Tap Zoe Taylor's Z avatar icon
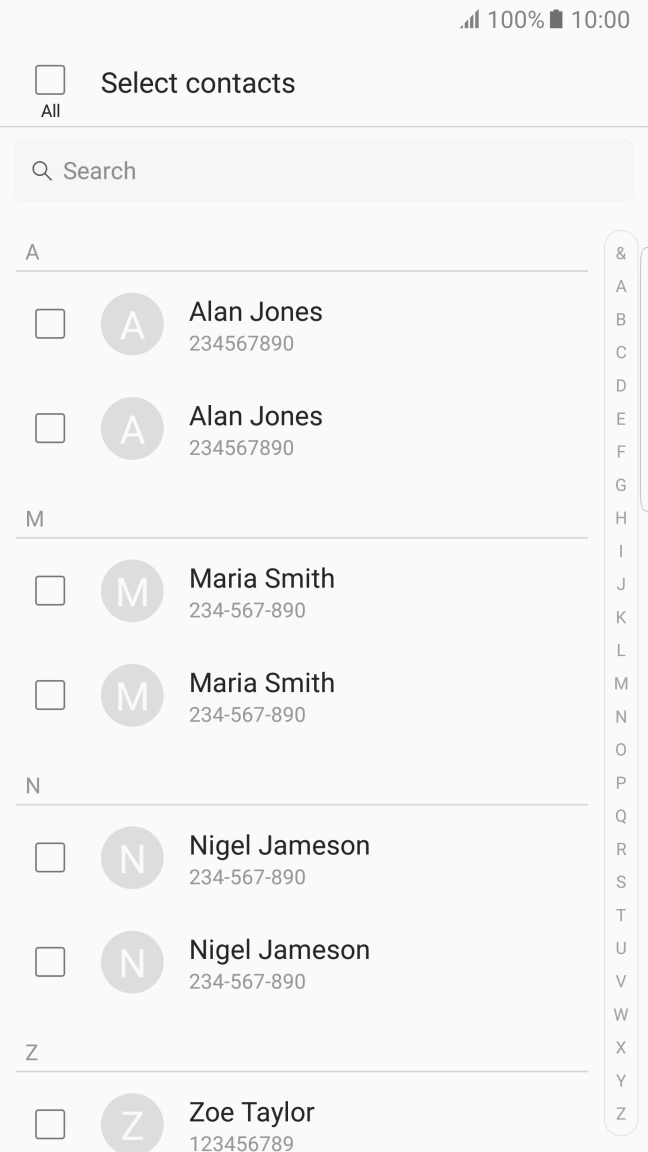The image size is (648, 1152). [132, 1124]
